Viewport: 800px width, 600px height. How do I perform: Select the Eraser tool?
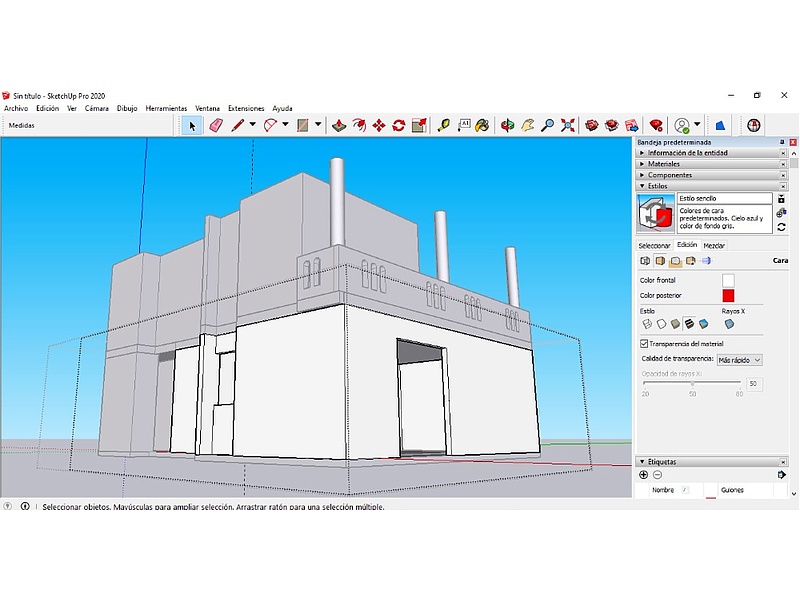(x=215, y=125)
